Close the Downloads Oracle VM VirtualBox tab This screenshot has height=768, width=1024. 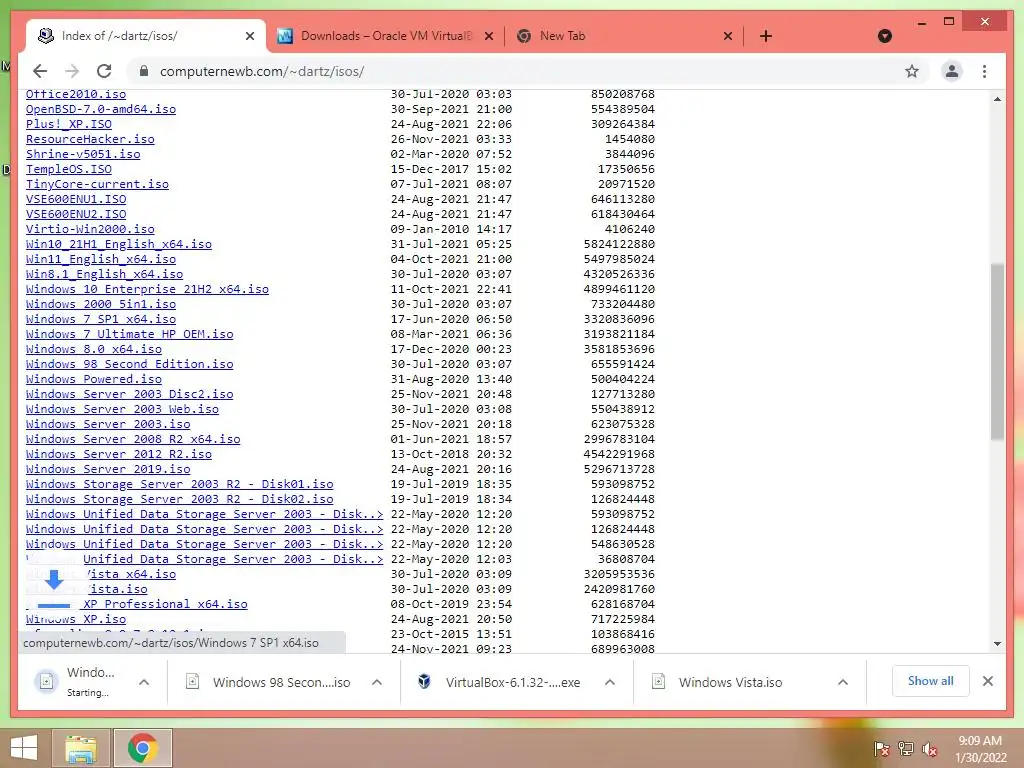point(488,36)
